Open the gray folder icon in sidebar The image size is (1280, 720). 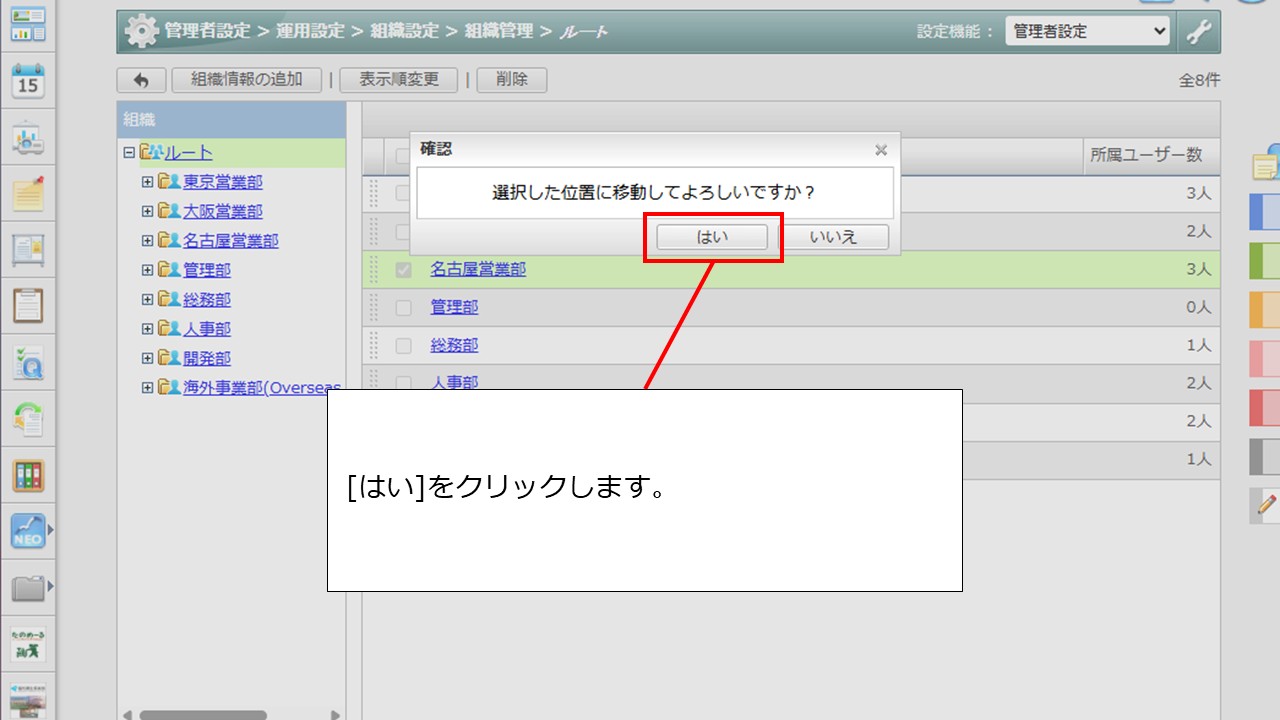(28, 589)
